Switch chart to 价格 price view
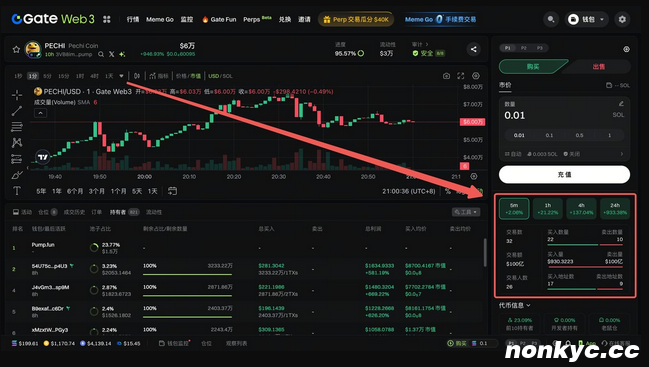The height and width of the screenshot is (367, 649). point(181,76)
